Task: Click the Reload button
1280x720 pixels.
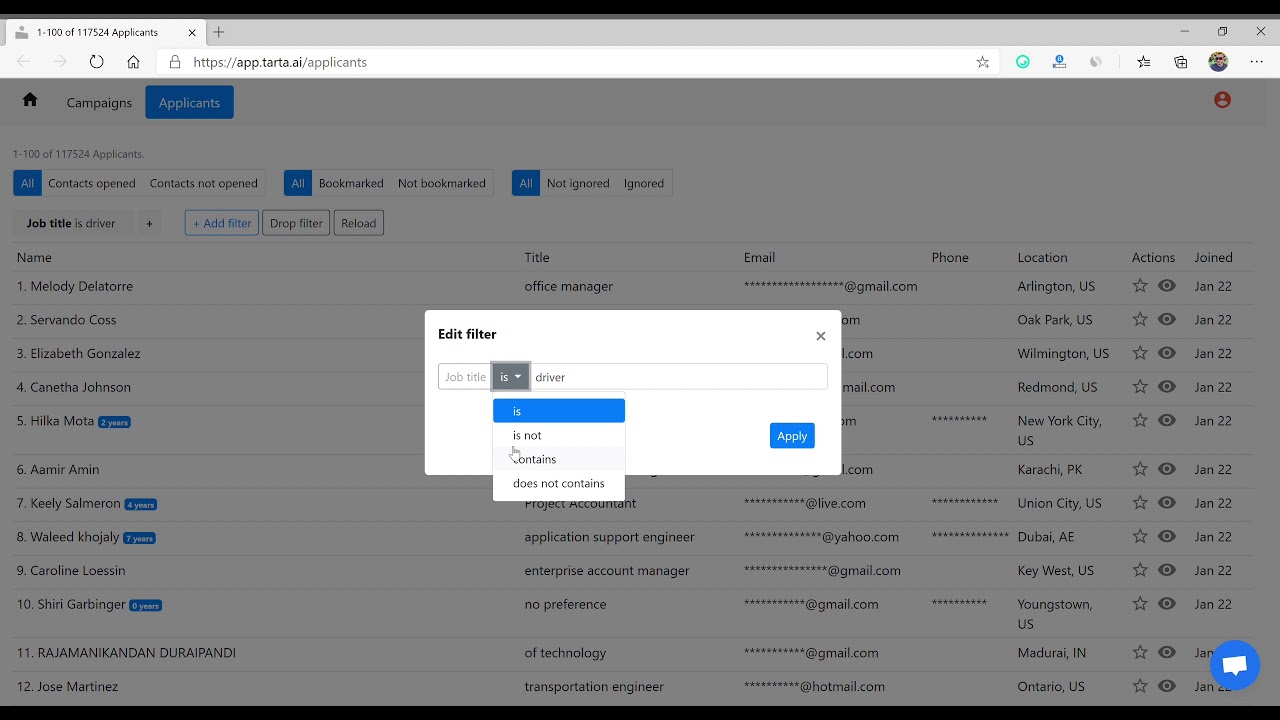Action: coord(358,223)
